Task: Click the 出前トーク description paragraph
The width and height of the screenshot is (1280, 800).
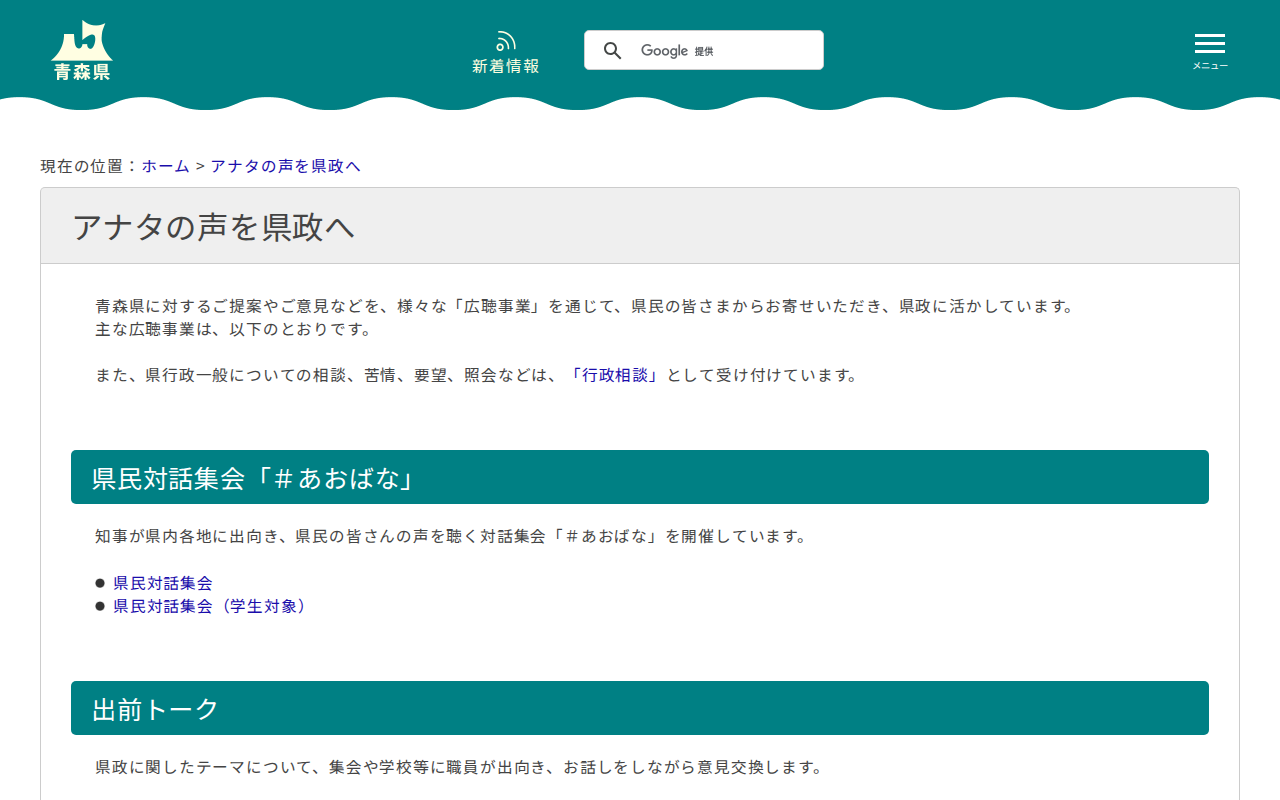Action: [458, 768]
